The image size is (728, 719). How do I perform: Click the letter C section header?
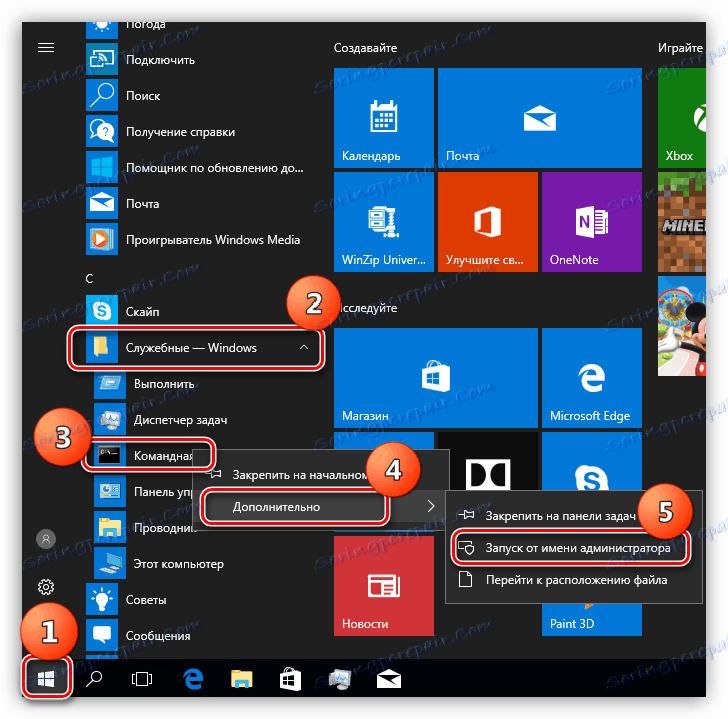coord(89,278)
